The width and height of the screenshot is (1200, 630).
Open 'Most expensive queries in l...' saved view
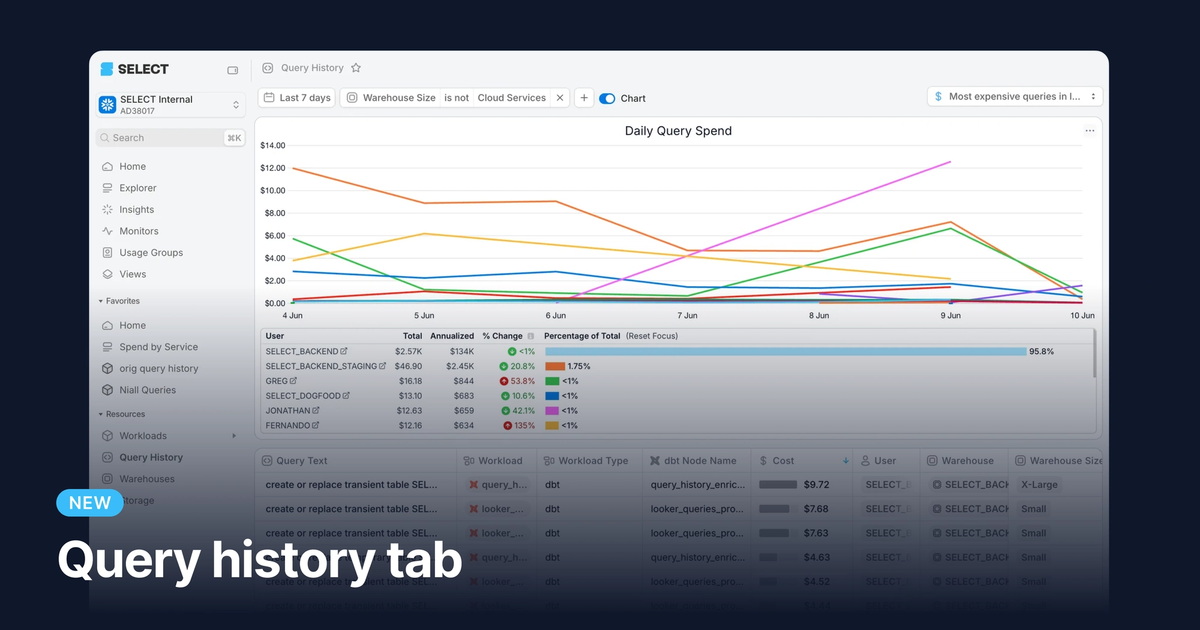[1014, 96]
